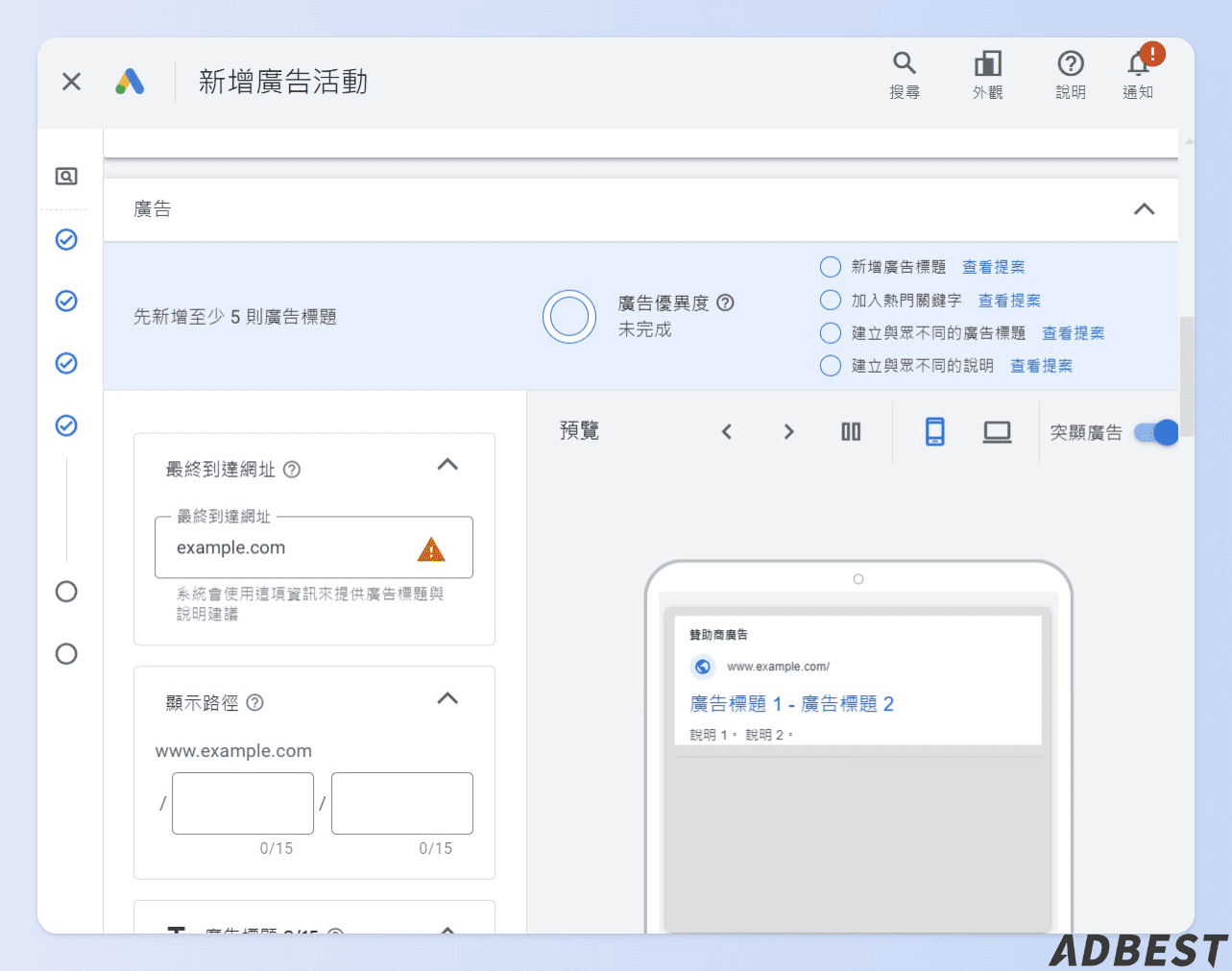Open 查看提案 next to 新增廣告標題

[993, 266]
